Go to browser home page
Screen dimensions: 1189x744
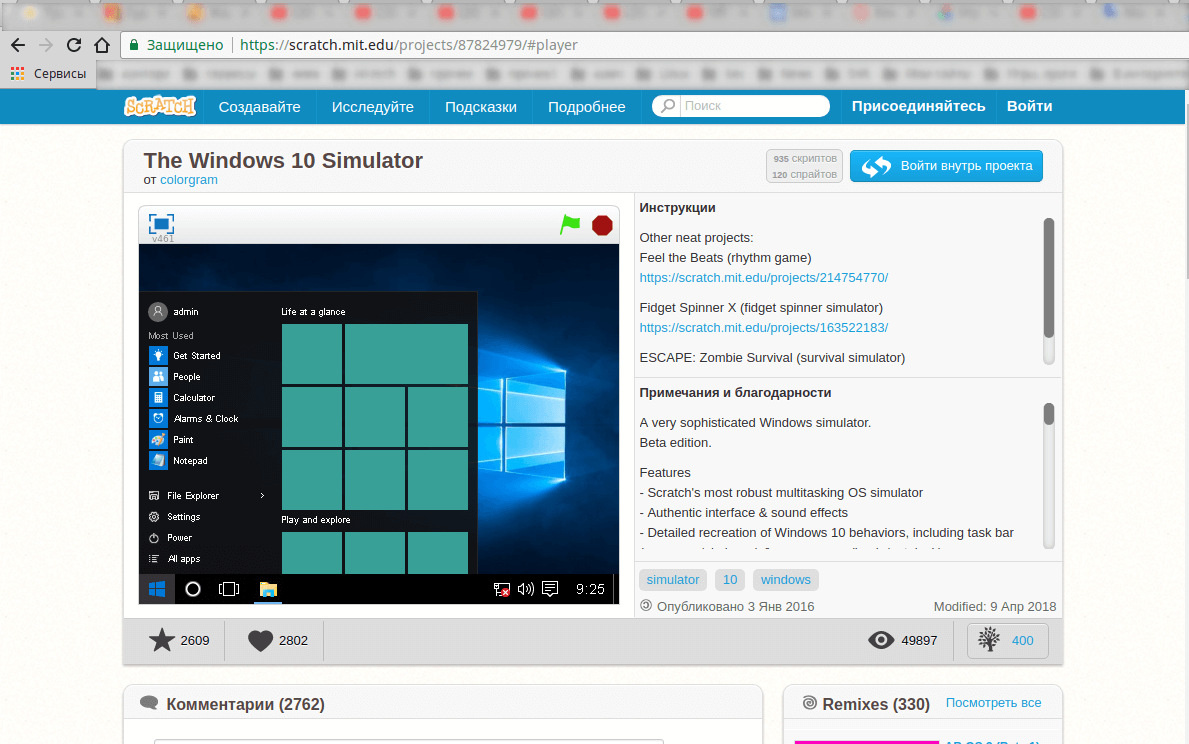[x=102, y=46]
